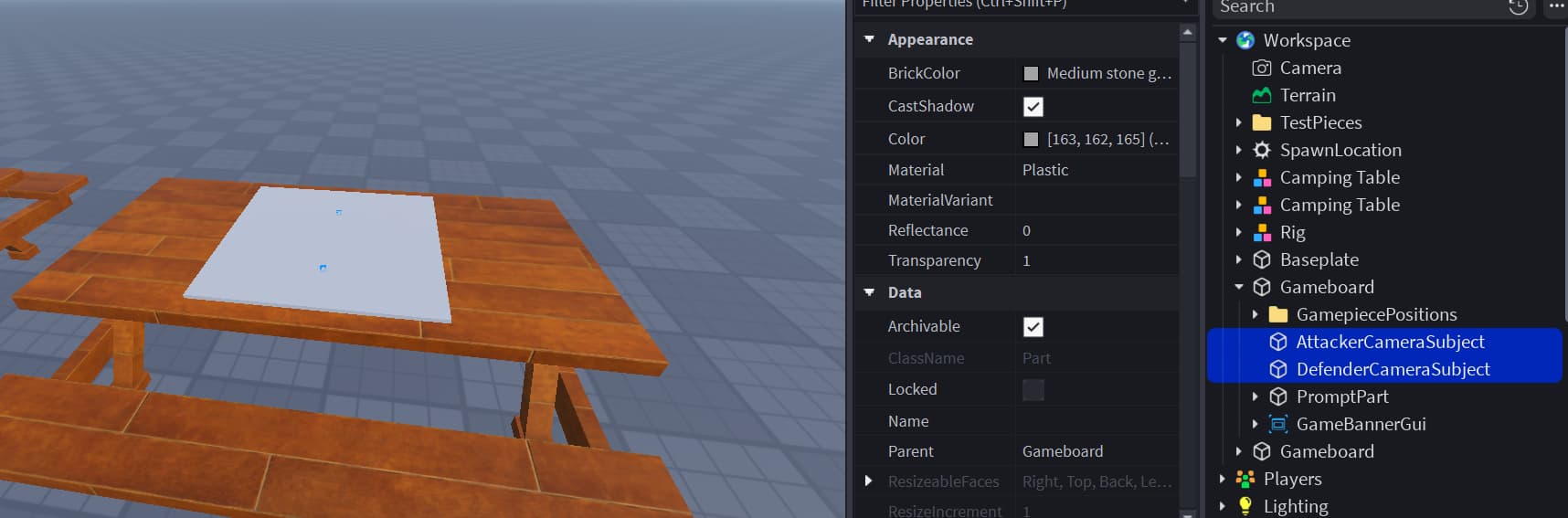
Task: Select DefenderCameraSubject in Explorer
Action: (1393, 369)
